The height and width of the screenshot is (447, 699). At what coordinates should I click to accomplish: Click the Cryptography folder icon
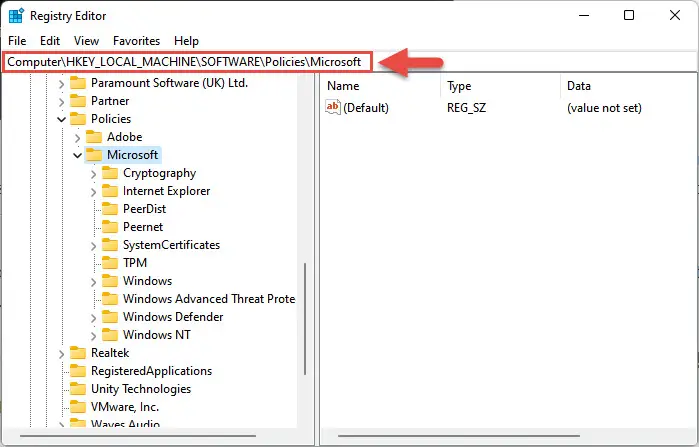click(x=110, y=172)
